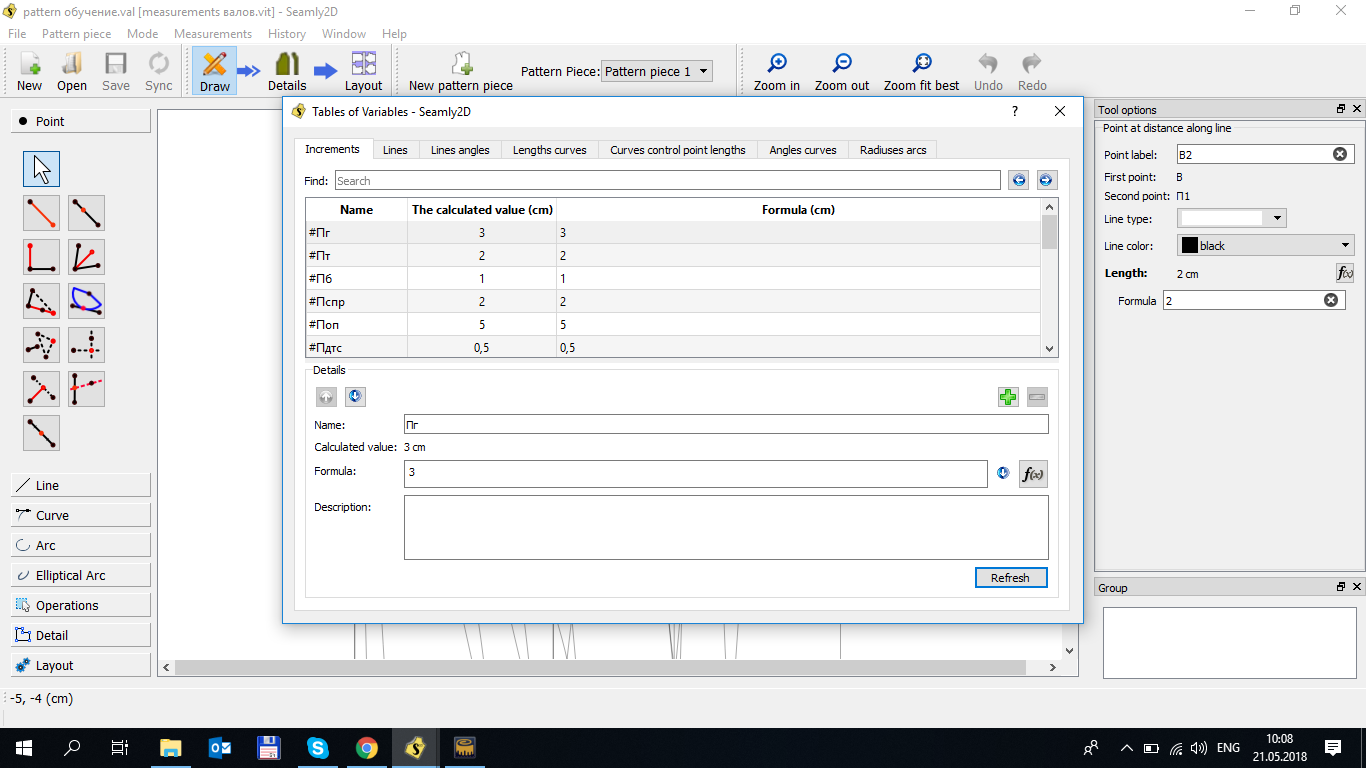Viewport: 1366px width, 768px height.
Task: Select the point along perpendicular tool
Action: pos(41,257)
